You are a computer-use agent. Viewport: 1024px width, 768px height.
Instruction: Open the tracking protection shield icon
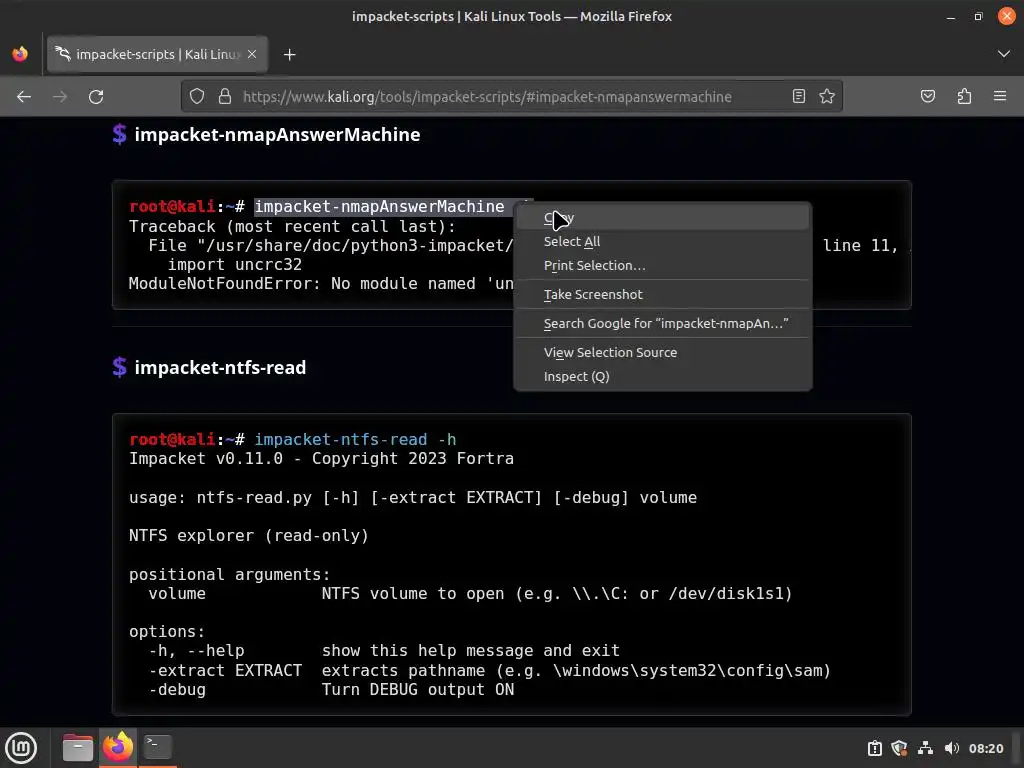click(x=197, y=97)
